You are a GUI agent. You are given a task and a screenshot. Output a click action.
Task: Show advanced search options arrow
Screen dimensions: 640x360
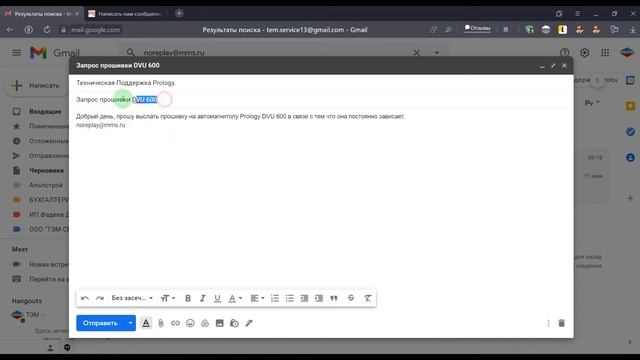(x=437, y=53)
